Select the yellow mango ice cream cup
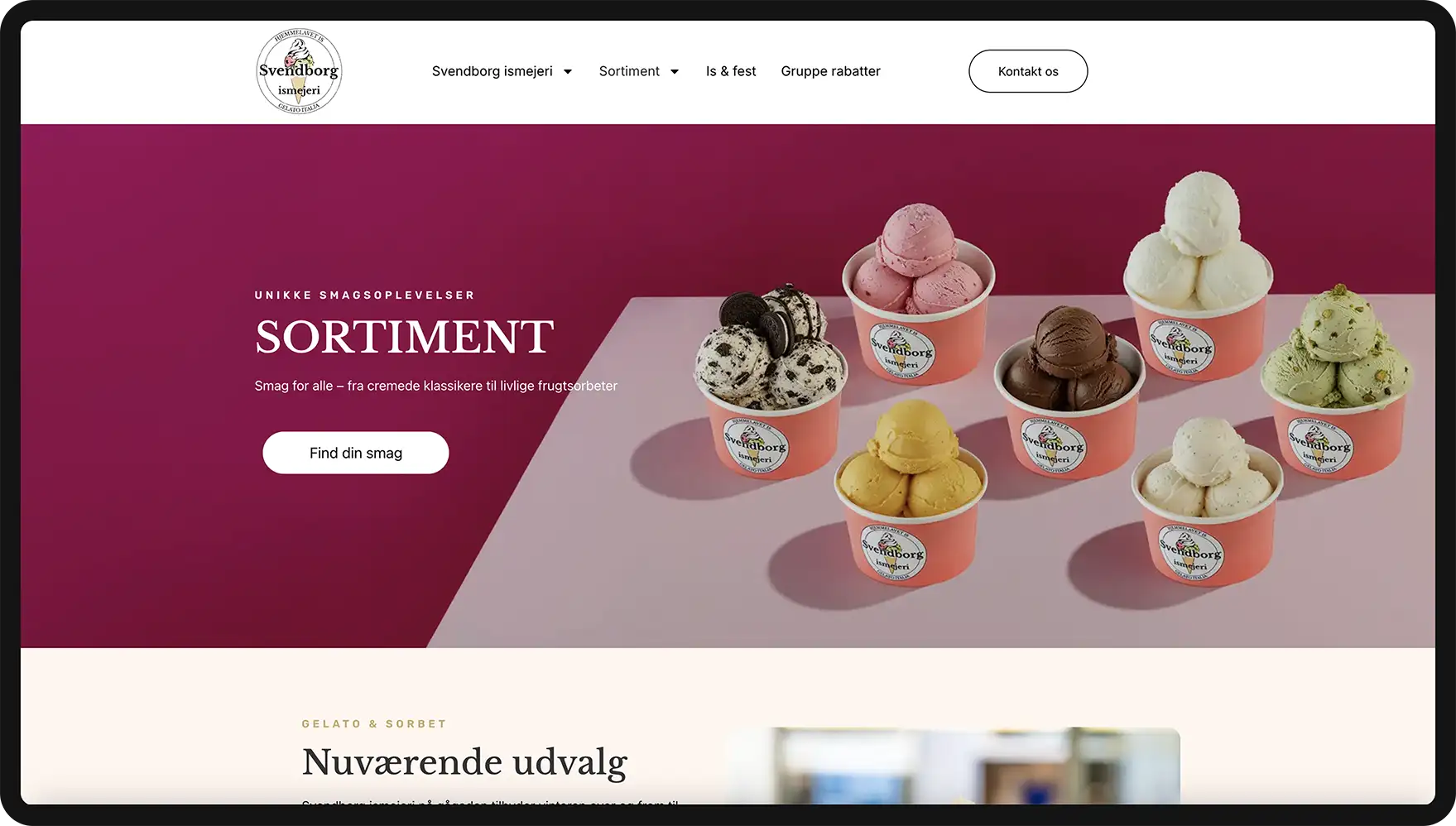Viewport: 1456px width, 826px height. [909, 492]
